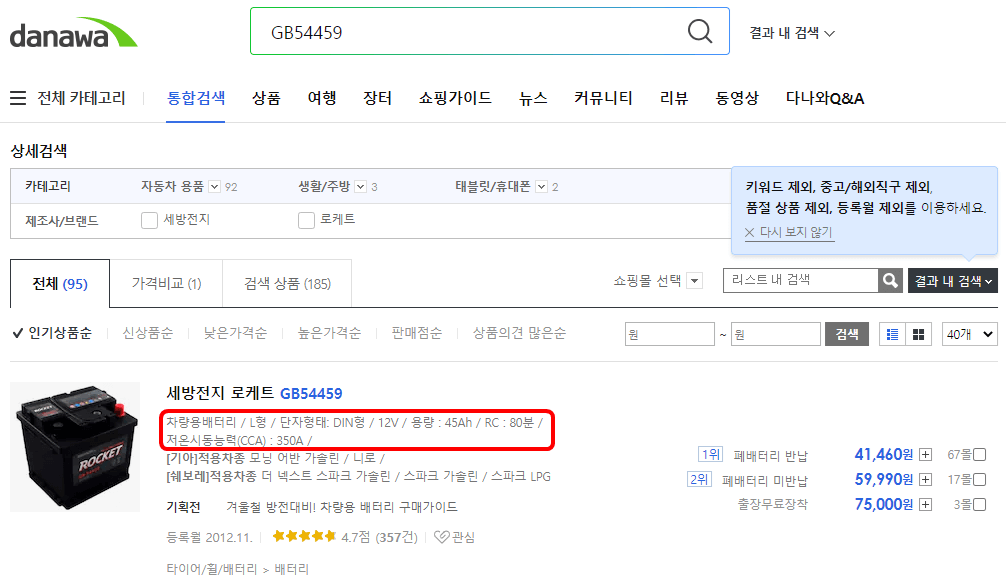1006x588 pixels.
Task: Expand the 생활/주방 category dropdown
Action: pyautogui.click(x=361, y=187)
